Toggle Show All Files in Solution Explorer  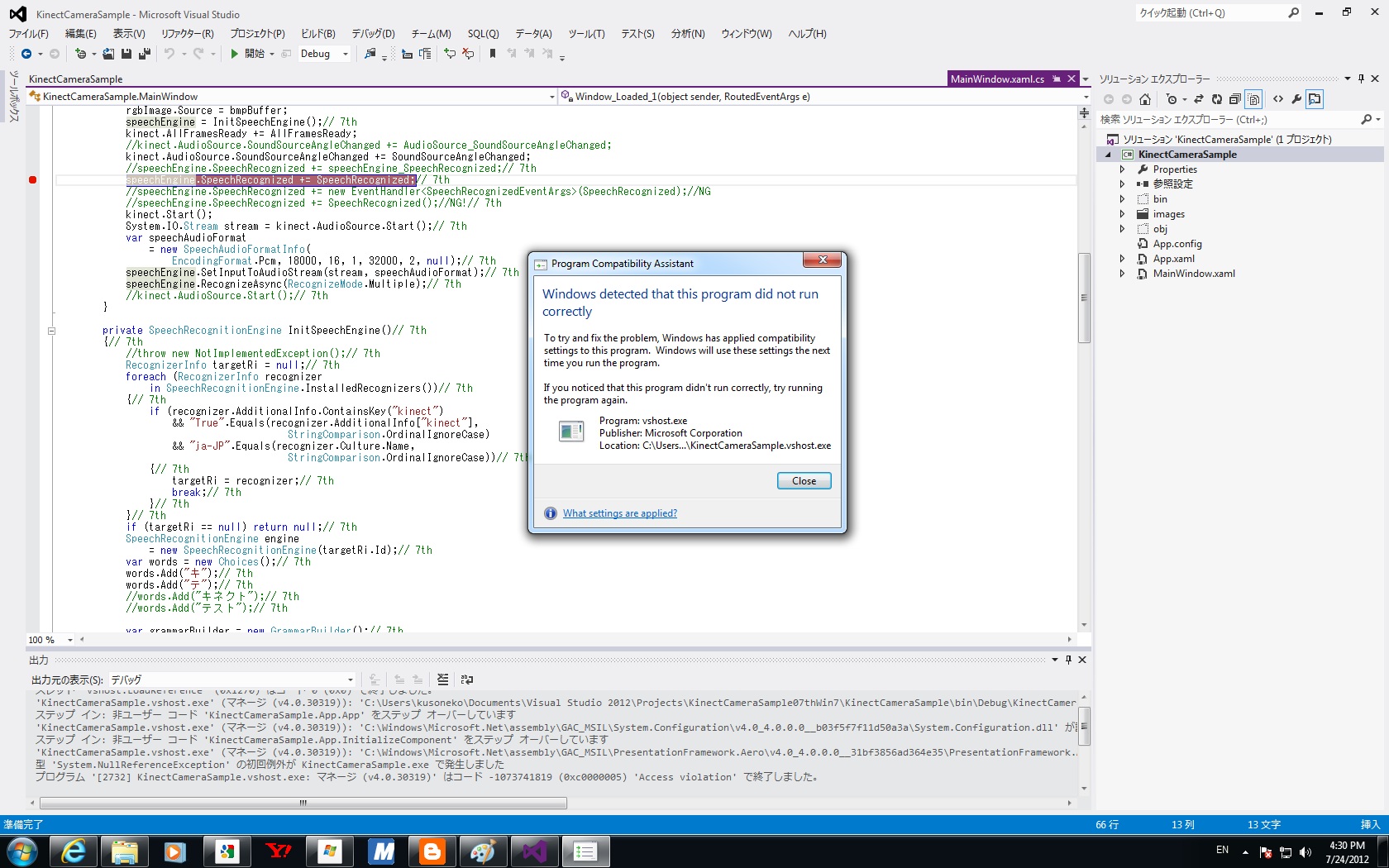click(x=1254, y=99)
